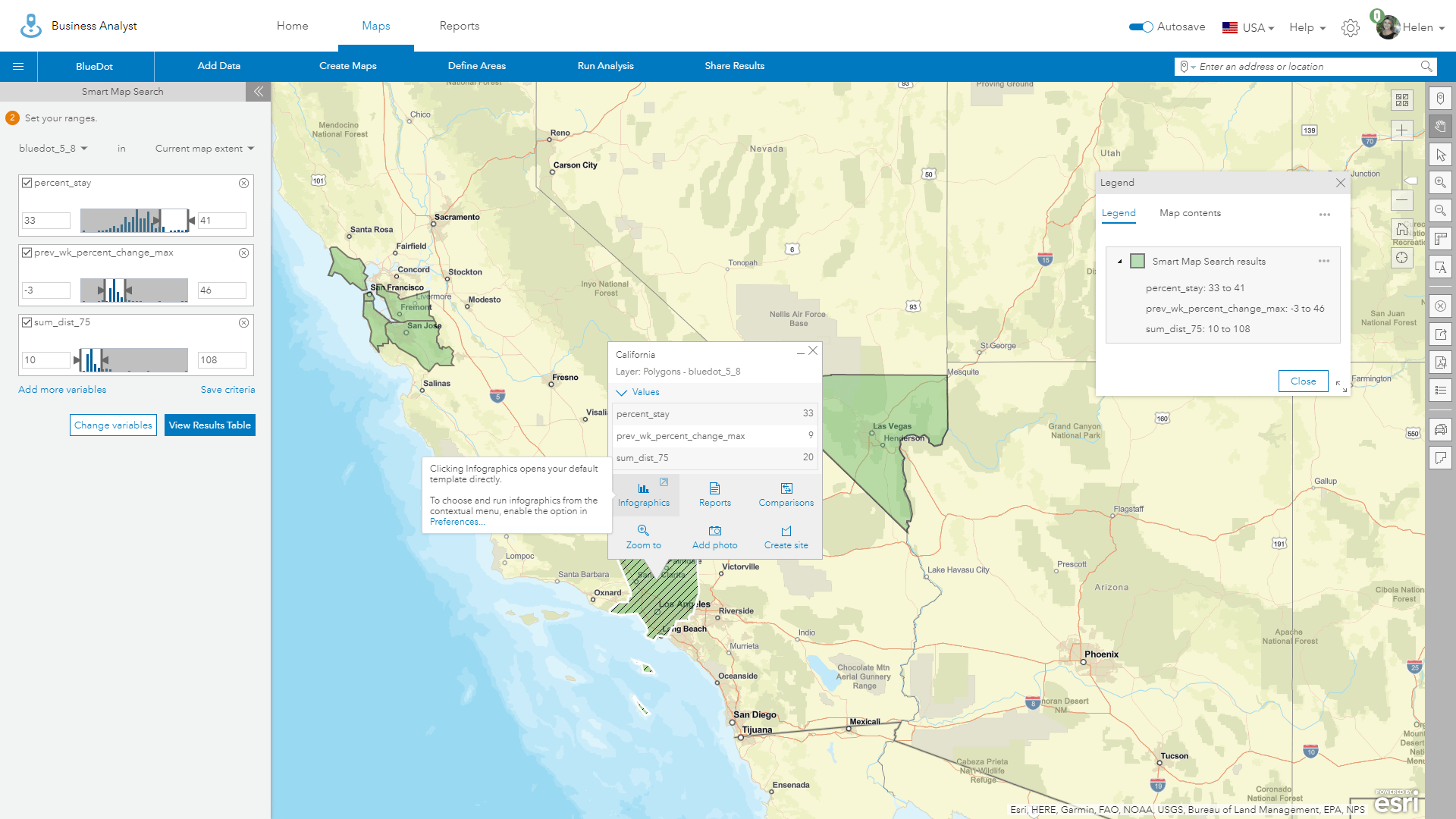Select the drive-time tool icon
The height and width of the screenshot is (819, 1456).
(x=1440, y=429)
